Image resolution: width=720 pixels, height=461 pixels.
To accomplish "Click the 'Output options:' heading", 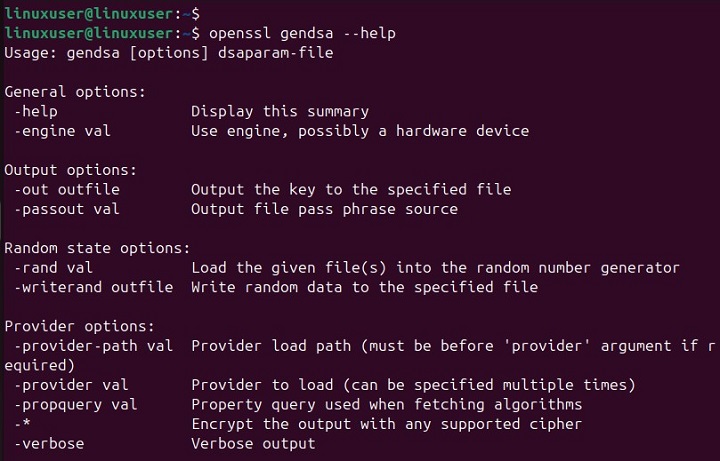I will point(71,169).
